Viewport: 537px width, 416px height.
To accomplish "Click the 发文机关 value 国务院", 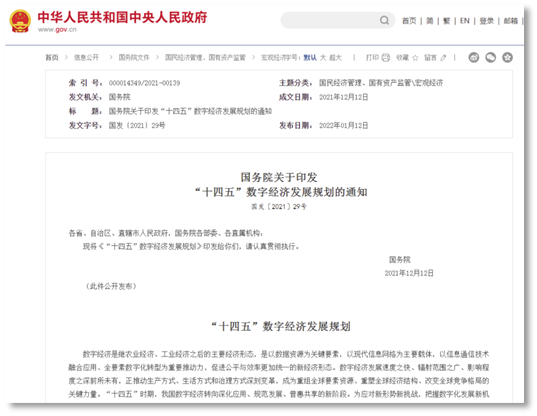I will pos(119,97).
